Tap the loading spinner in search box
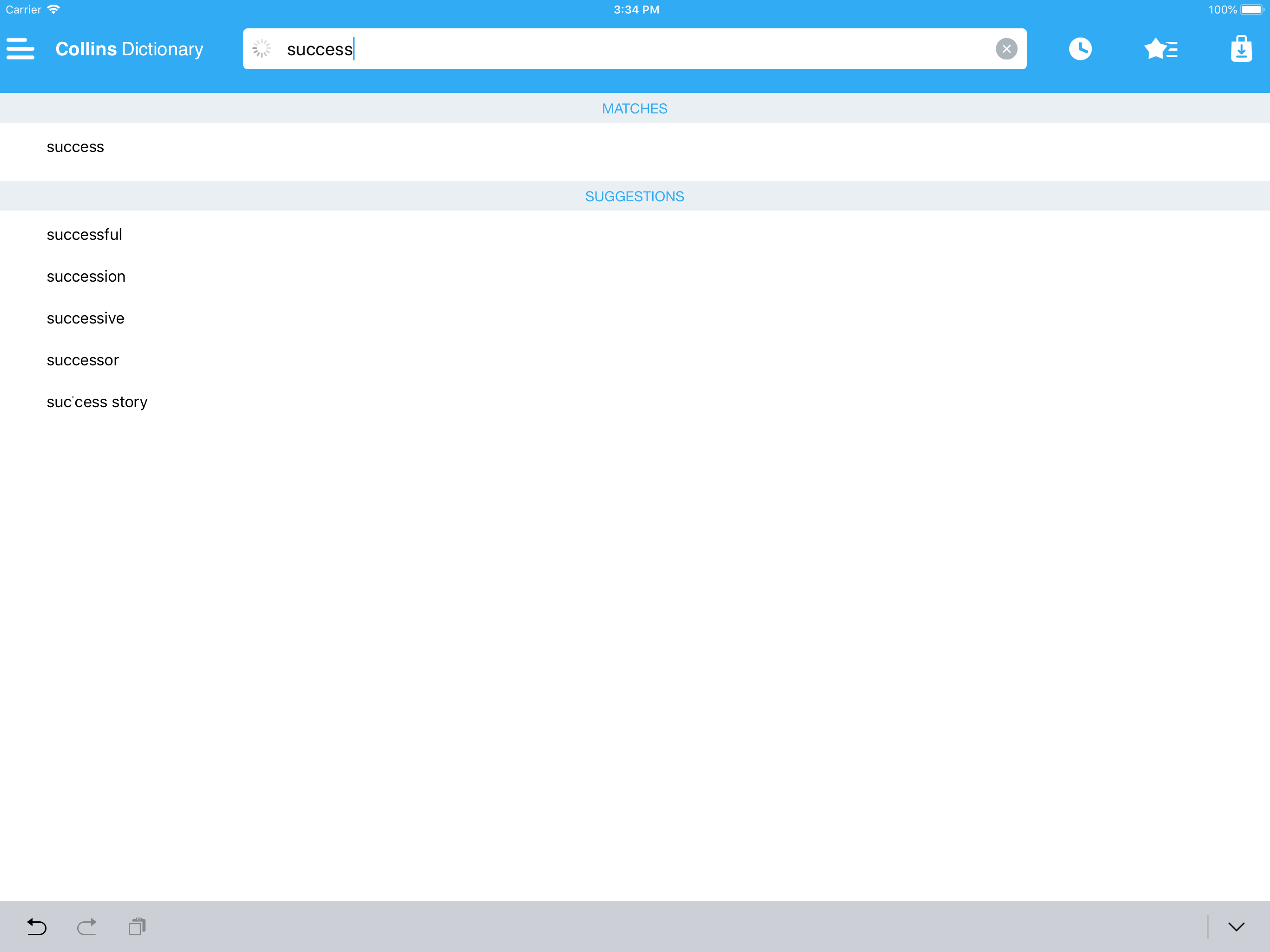The width and height of the screenshot is (1270, 952). (x=262, y=49)
